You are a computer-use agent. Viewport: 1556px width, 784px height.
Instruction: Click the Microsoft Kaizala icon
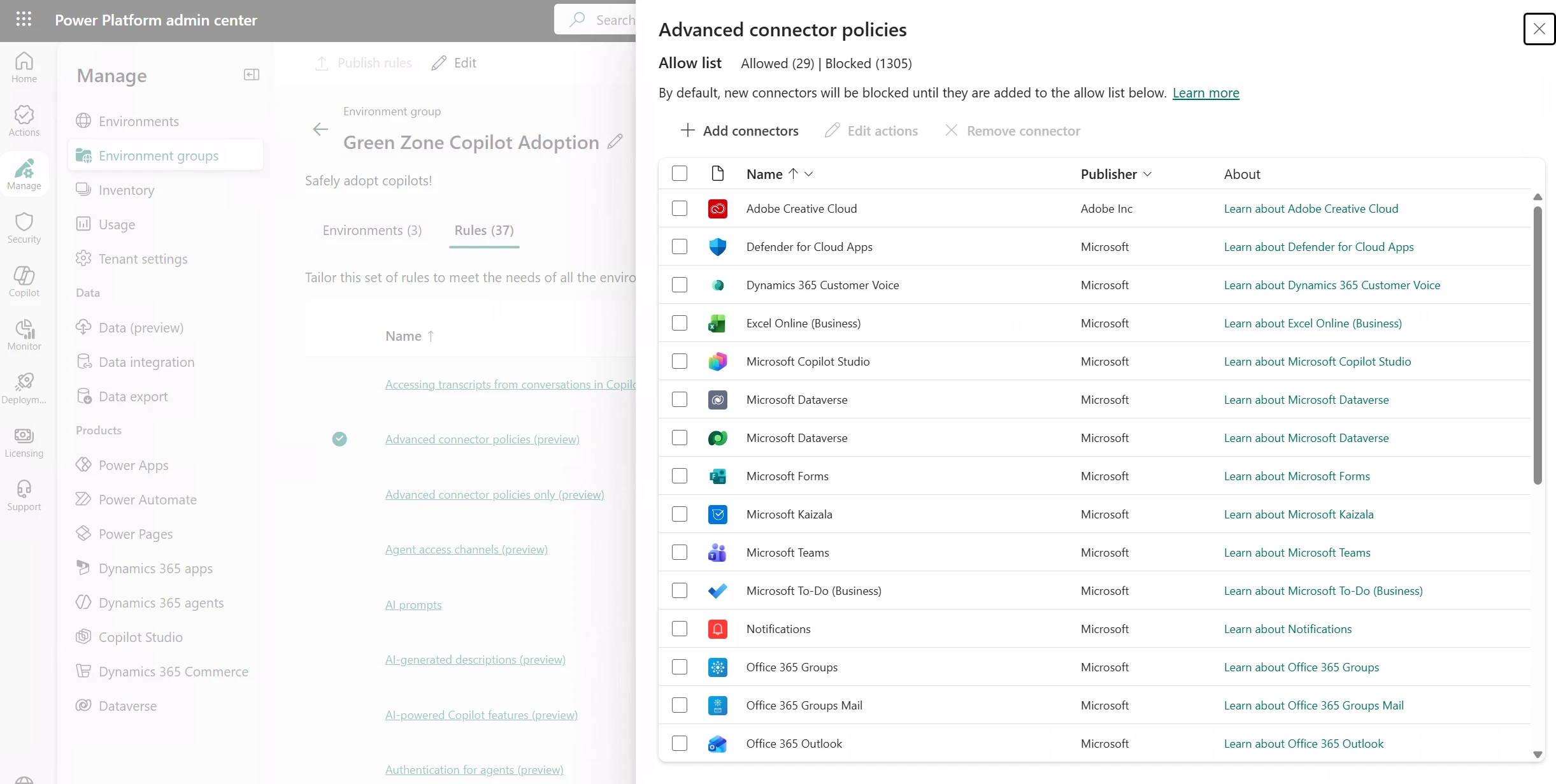(718, 514)
